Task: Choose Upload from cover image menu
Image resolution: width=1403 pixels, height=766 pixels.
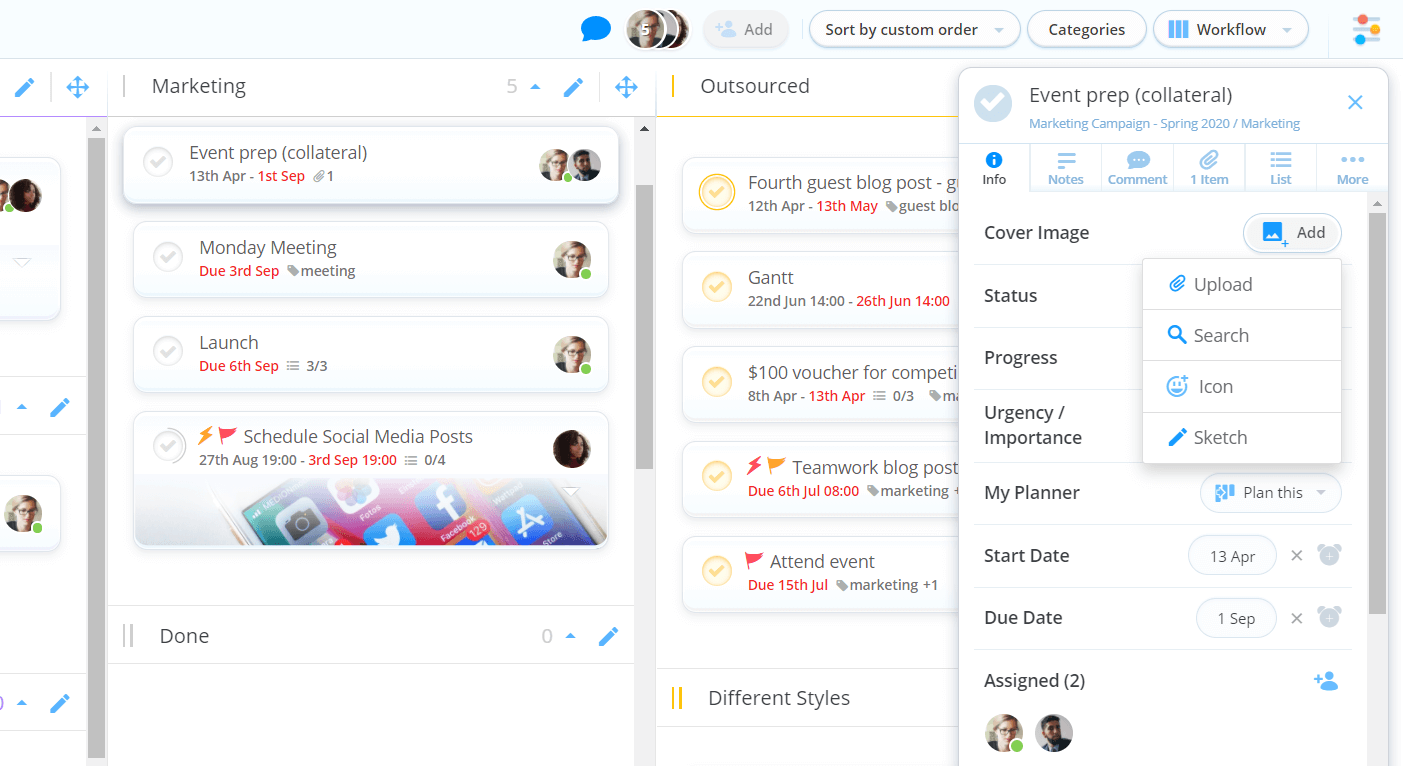Action: pyautogui.click(x=1242, y=284)
